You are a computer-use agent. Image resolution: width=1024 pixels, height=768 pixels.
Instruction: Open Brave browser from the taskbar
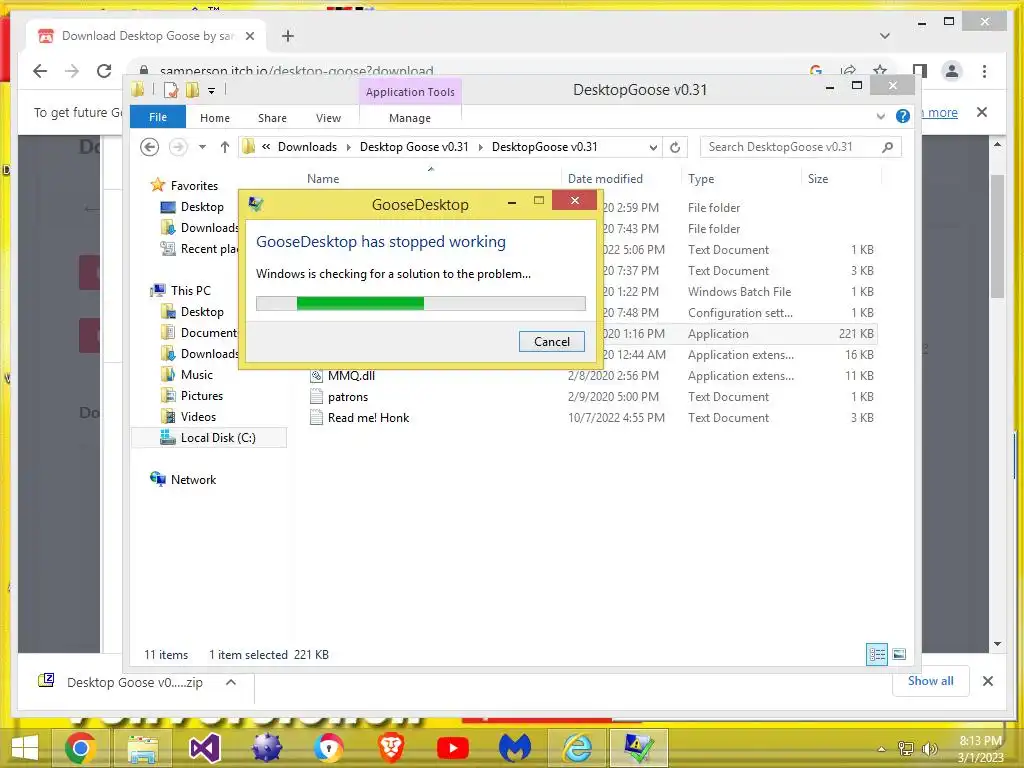click(x=391, y=748)
